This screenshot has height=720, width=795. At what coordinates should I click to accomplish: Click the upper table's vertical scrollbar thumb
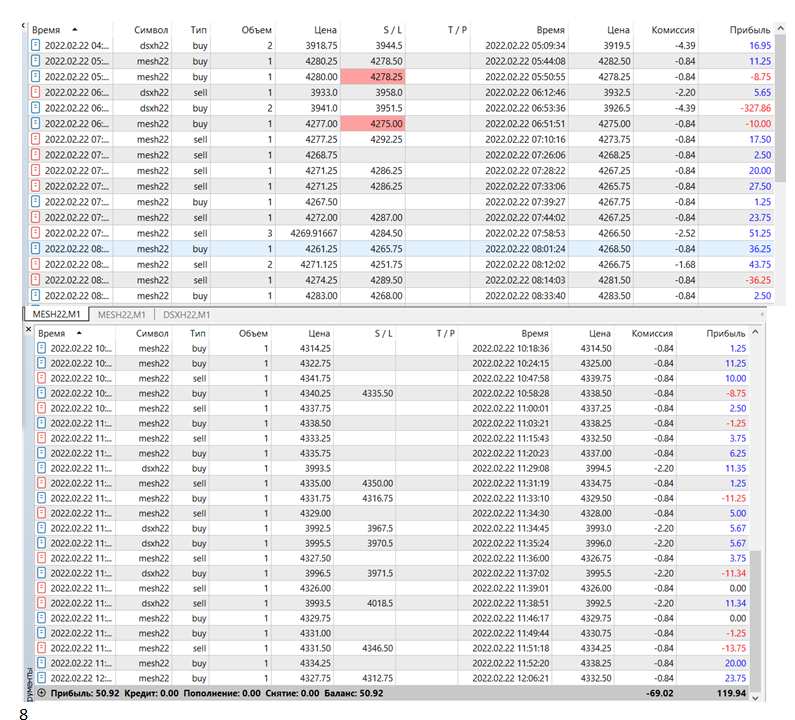781,109
